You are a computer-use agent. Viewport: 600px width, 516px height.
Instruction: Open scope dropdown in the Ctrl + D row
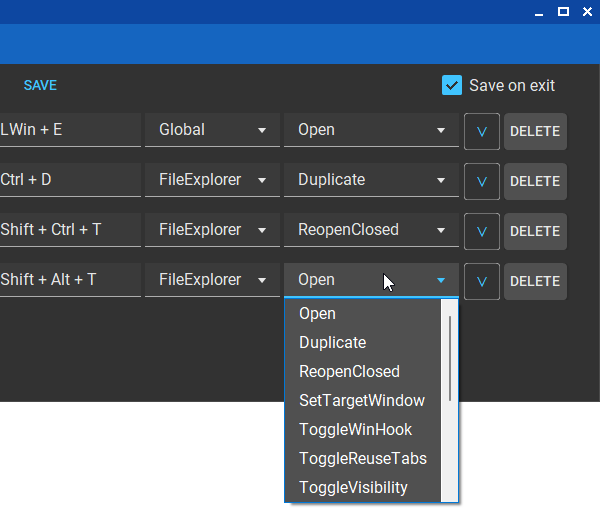pos(212,180)
